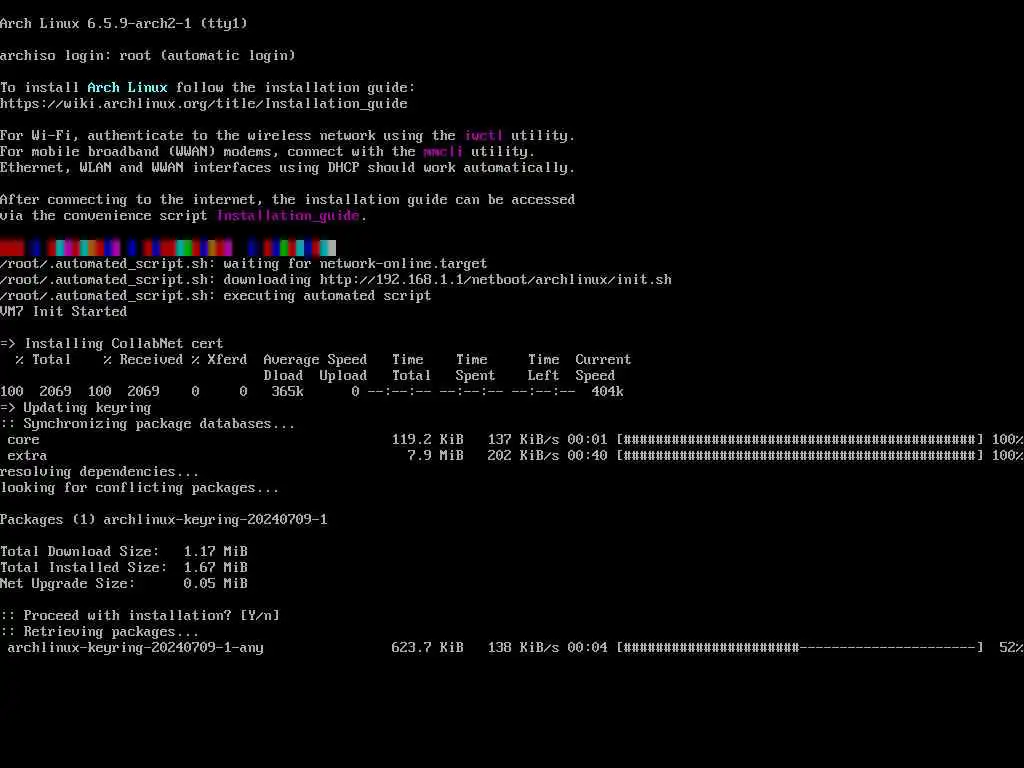Click the colorful terminal color bar
This screenshot has width=1024, height=768.
pos(168,248)
